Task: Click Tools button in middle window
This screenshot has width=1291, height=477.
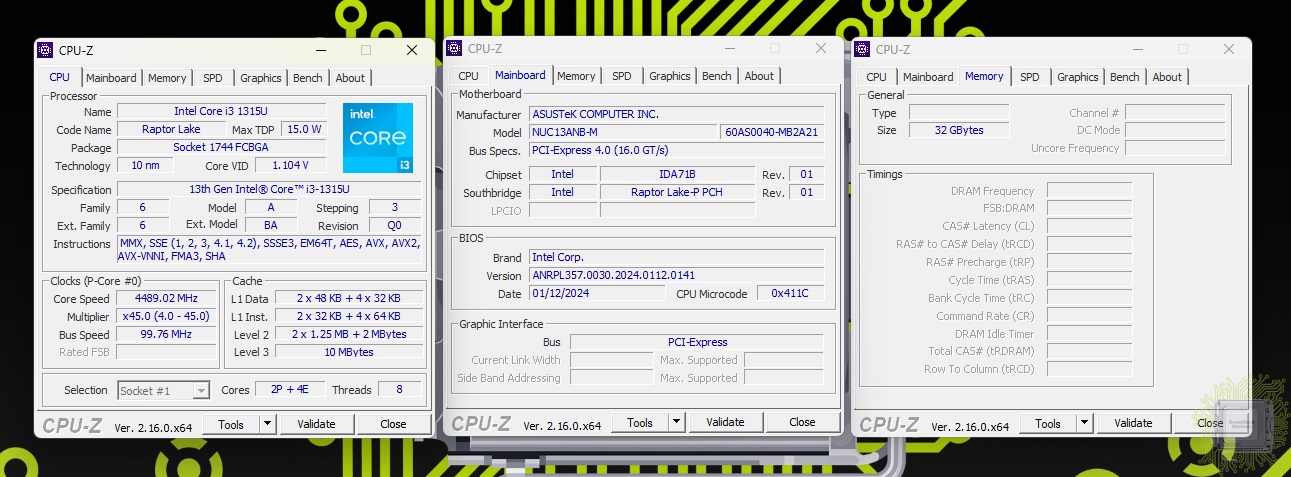Action: click(x=640, y=422)
